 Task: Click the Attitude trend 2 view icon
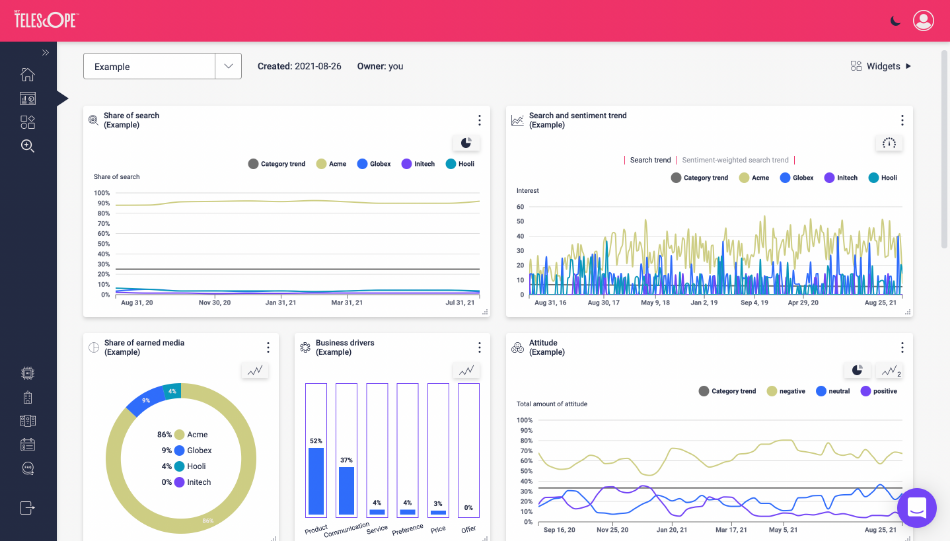891,370
